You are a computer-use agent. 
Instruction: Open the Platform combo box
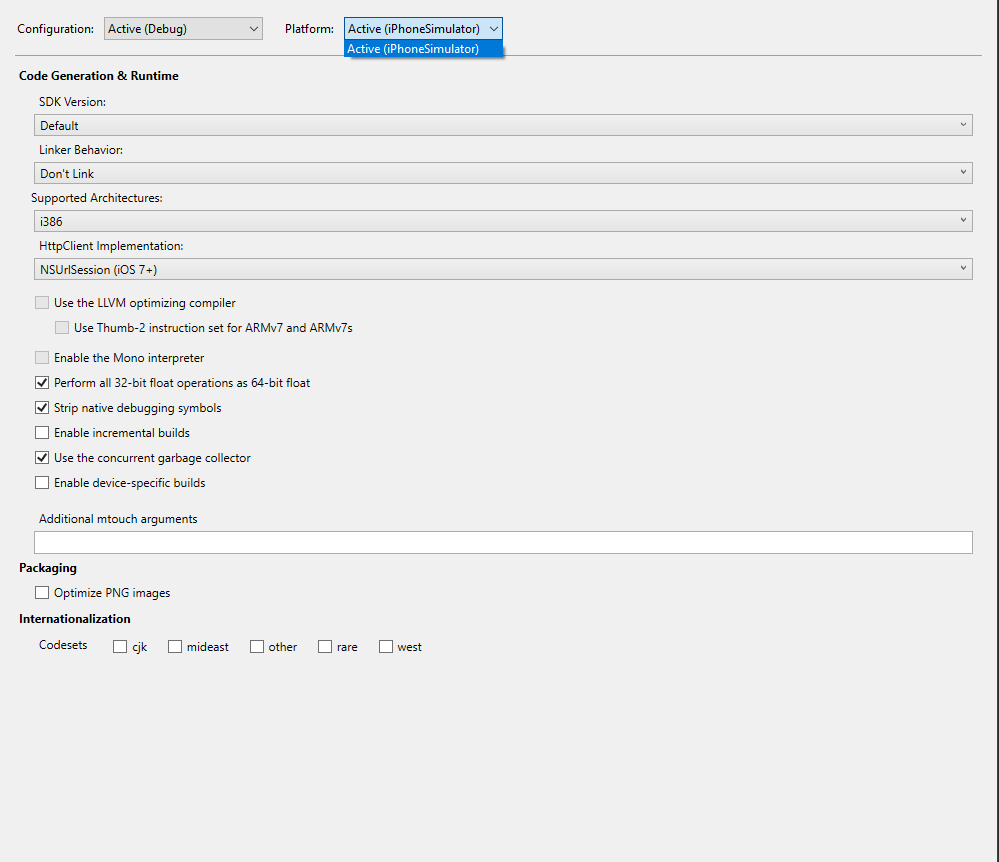click(x=423, y=29)
